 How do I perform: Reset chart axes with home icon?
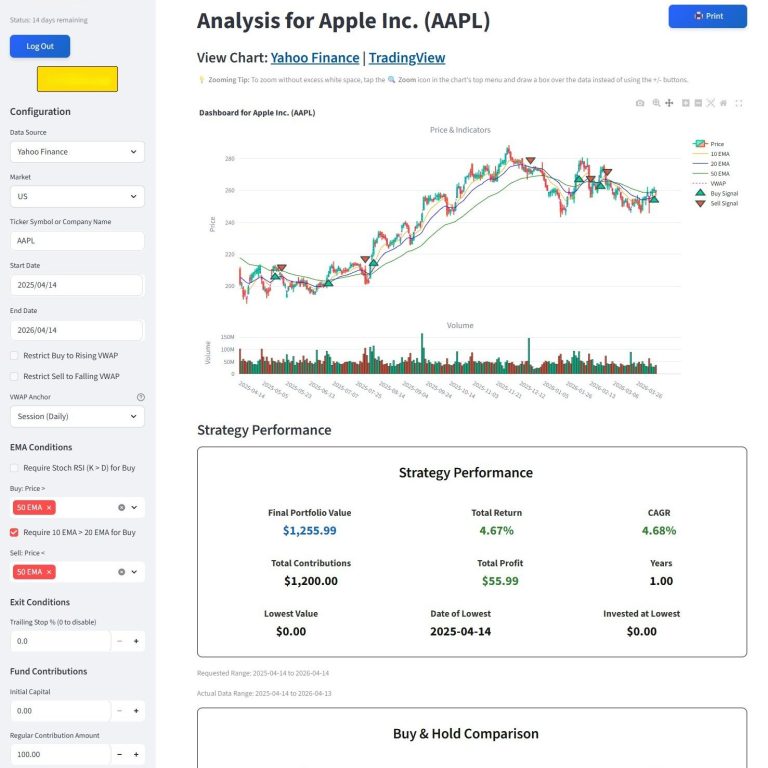point(723,103)
